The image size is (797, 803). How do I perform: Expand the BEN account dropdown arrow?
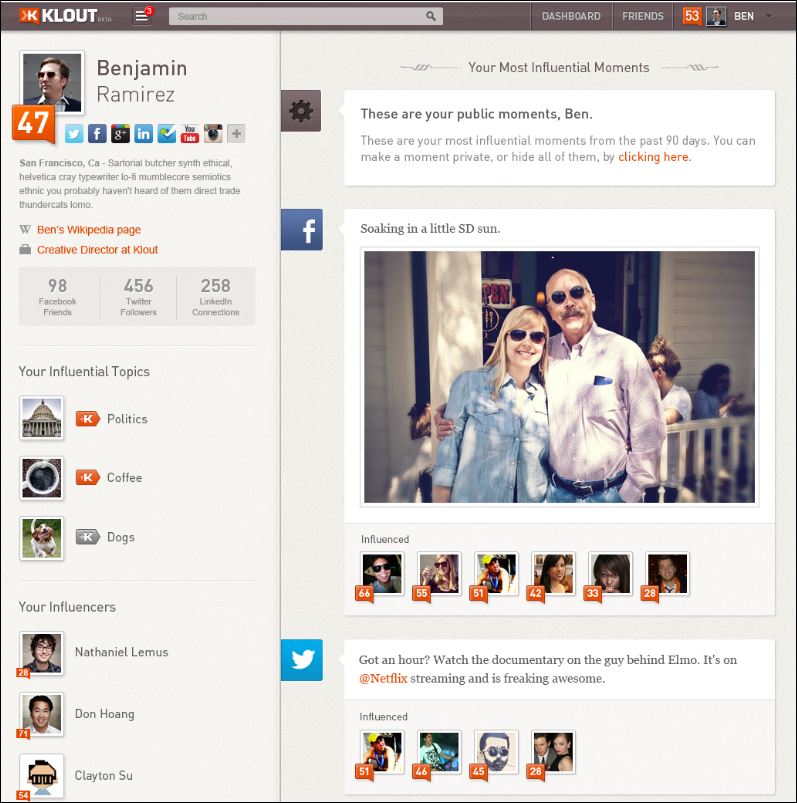tap(768, 16)
